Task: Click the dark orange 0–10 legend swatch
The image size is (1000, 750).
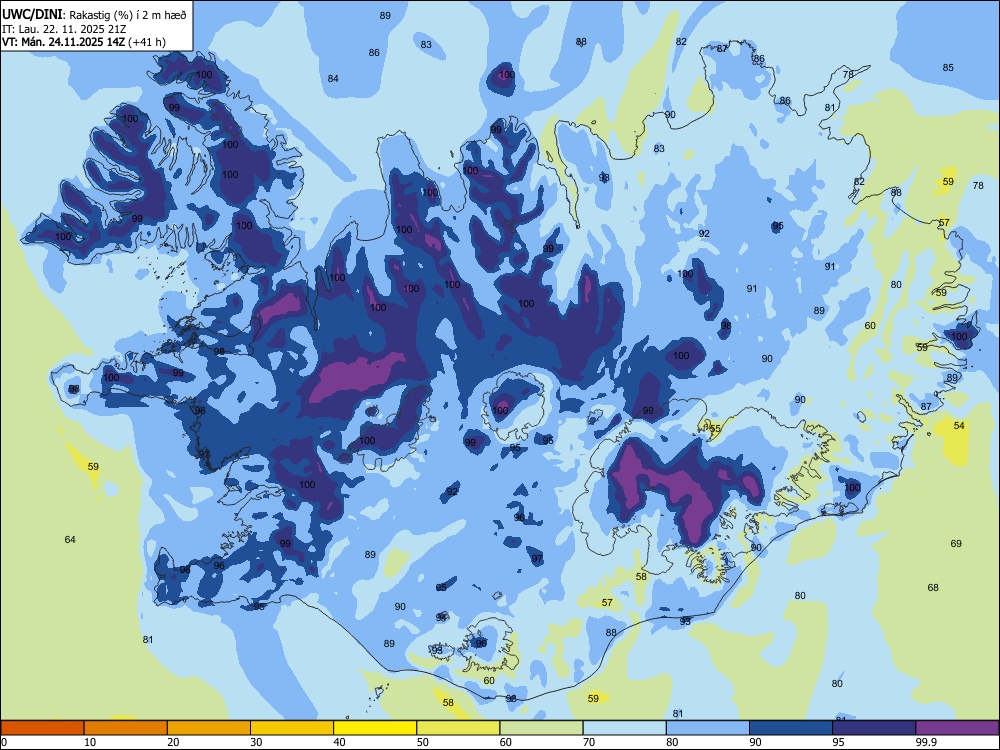Action: (42, 728)
